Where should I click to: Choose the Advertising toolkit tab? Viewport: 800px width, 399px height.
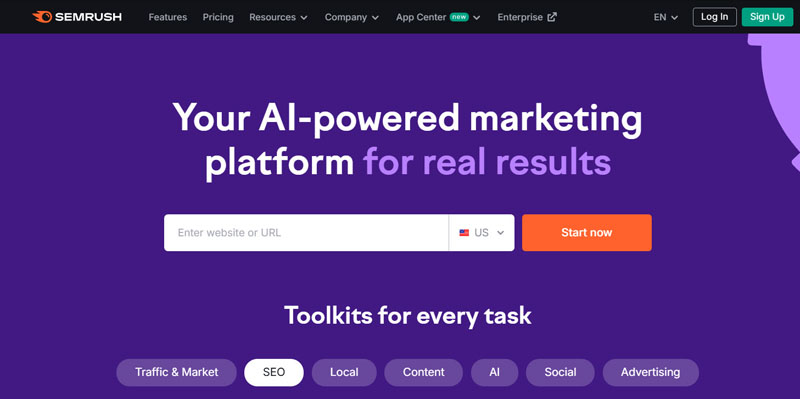pos(651,372)
